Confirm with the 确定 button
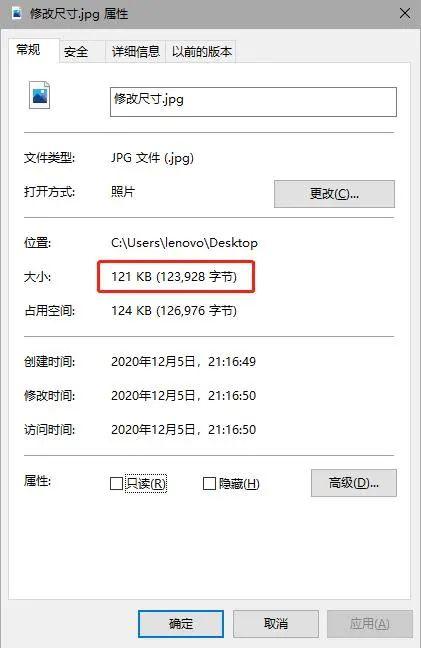Viewport: 421px width, 648px height. pyautogui.click(x=181, y=624)
